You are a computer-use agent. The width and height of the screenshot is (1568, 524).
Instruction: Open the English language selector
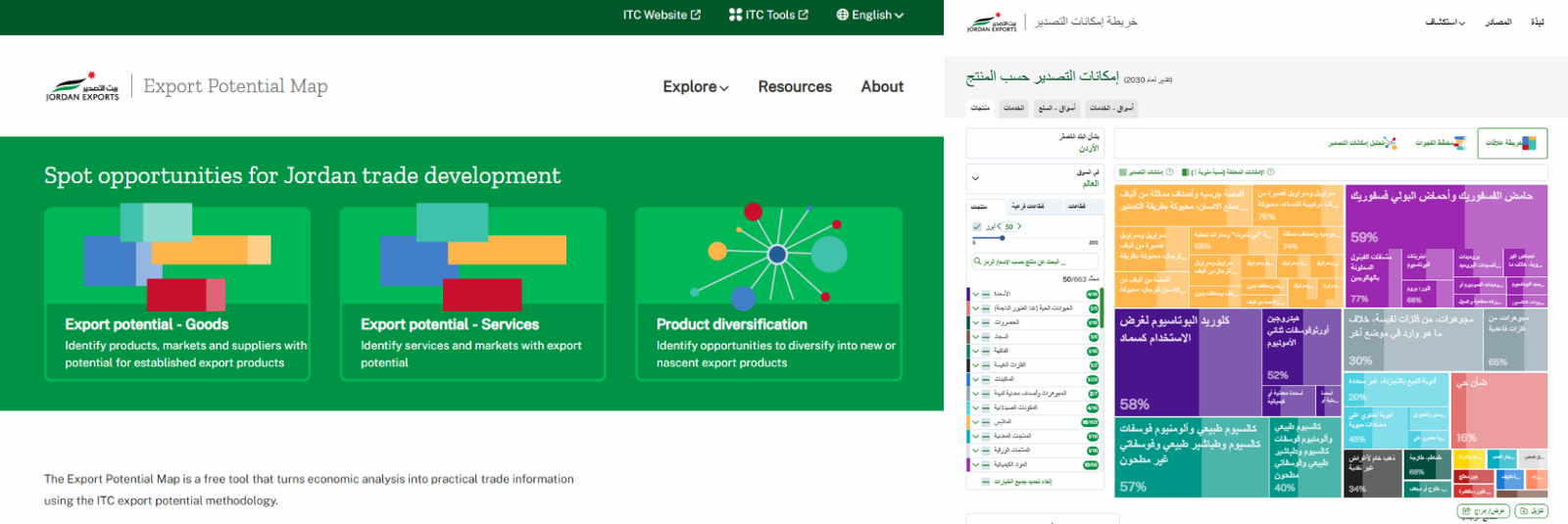(x=869, y=15)
